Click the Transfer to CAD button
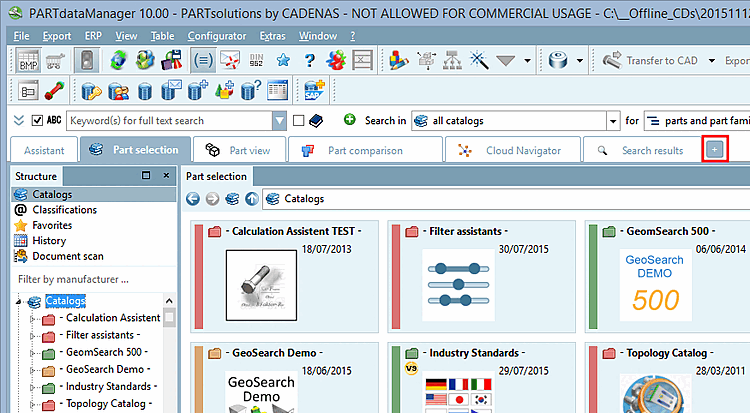Screen dimensions: 750x413 pos(650,61)
